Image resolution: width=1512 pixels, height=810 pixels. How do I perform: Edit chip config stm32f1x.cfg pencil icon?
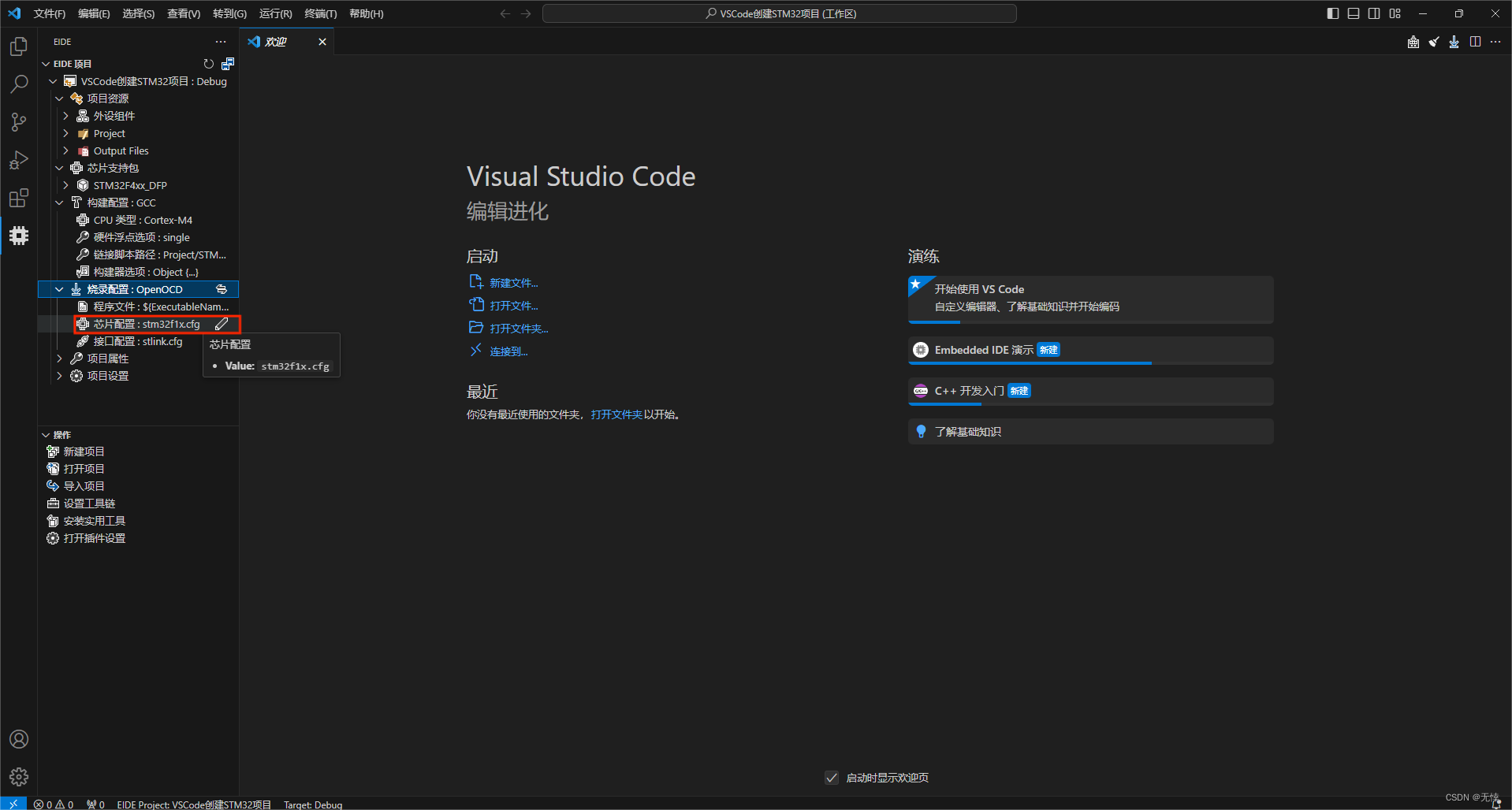(222, 324)
